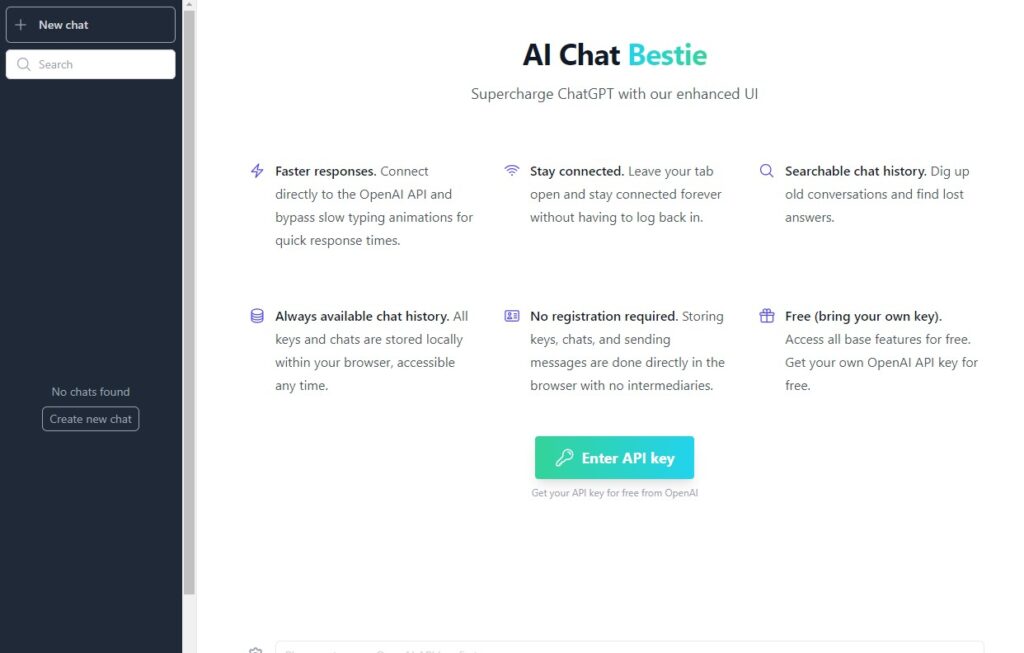Screen dimensions: 1024x653
Task: Click the No chats found label
Action: 90,391
